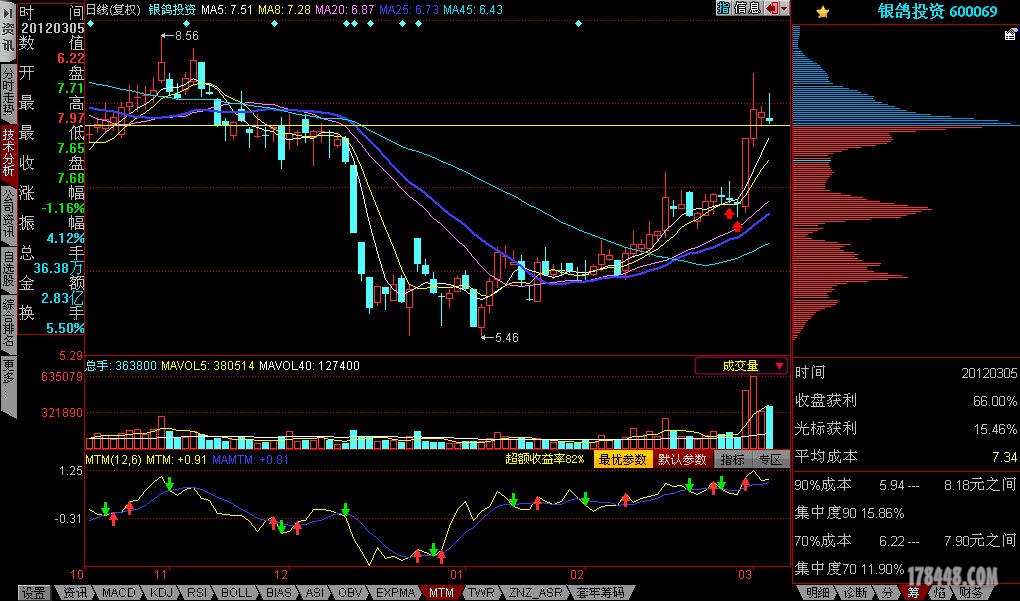
Task: Open the notes icon in chip panel
Action: point(1011,35)
